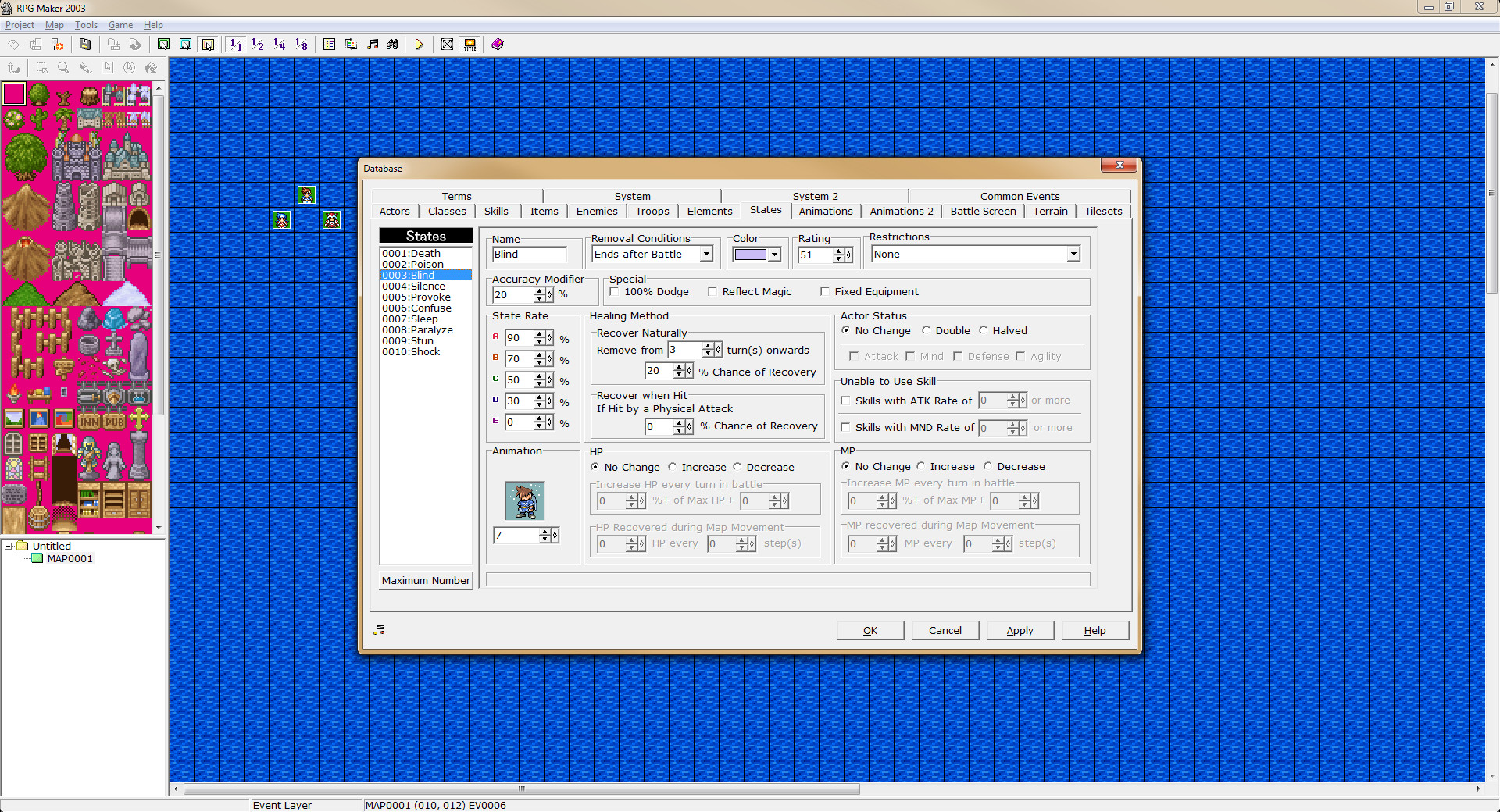Start playtest with the green arrow icon
The height and width of the screenshot is (812, 1500).
pyautogui.click(x=420, y=45)
